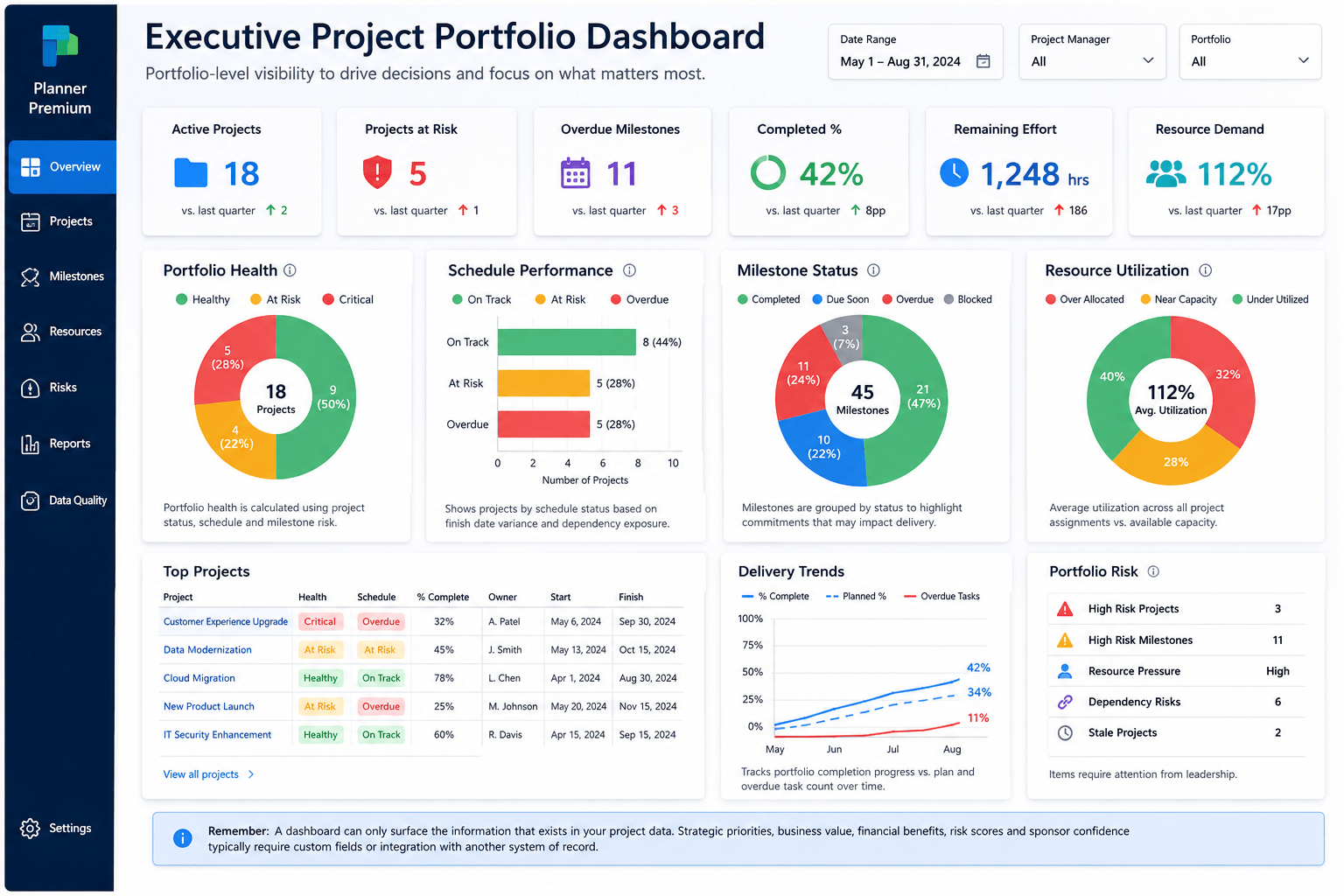Click the Blocked legend swatch in Milestone Status
1344x896 pixels.
pos(948,299)
